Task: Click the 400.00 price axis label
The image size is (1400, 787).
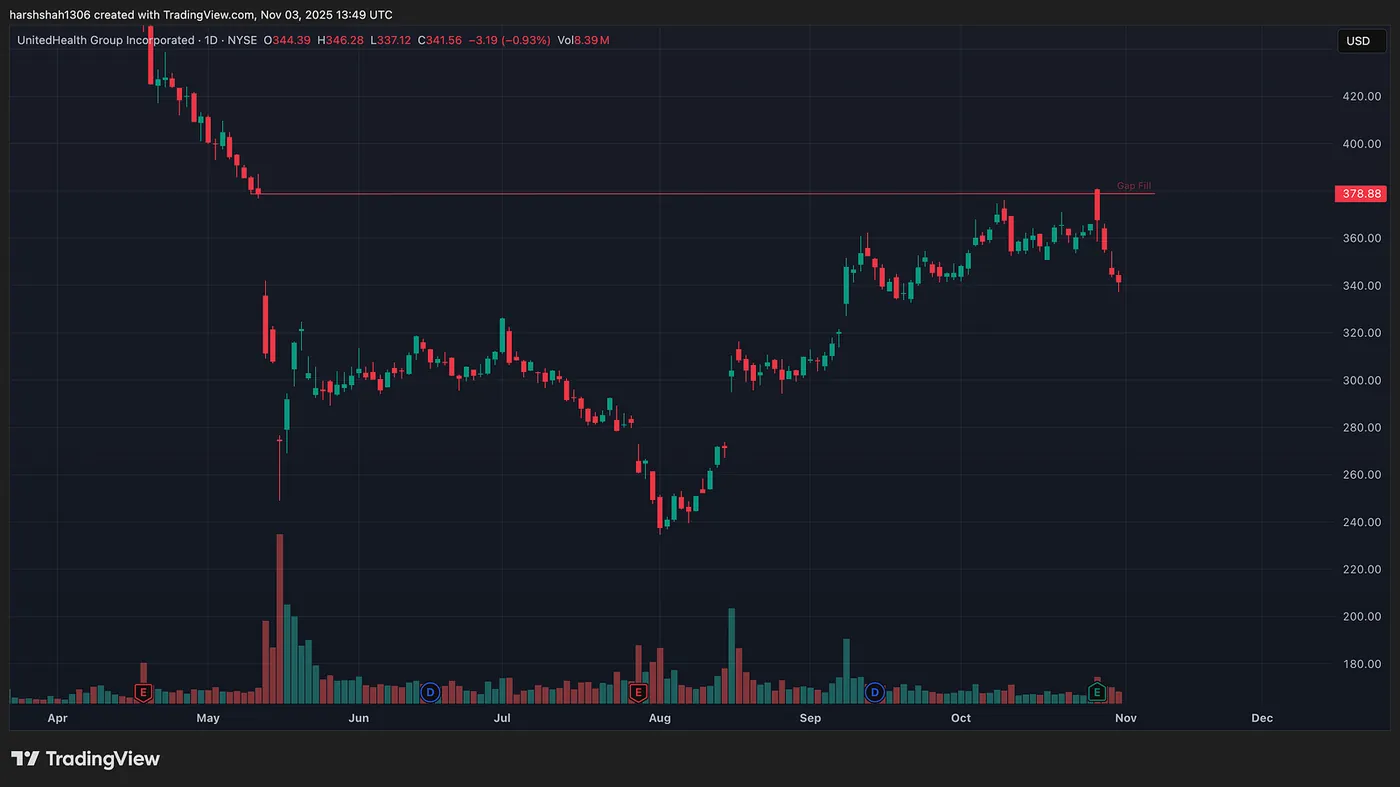Action: click(1362, 144)
